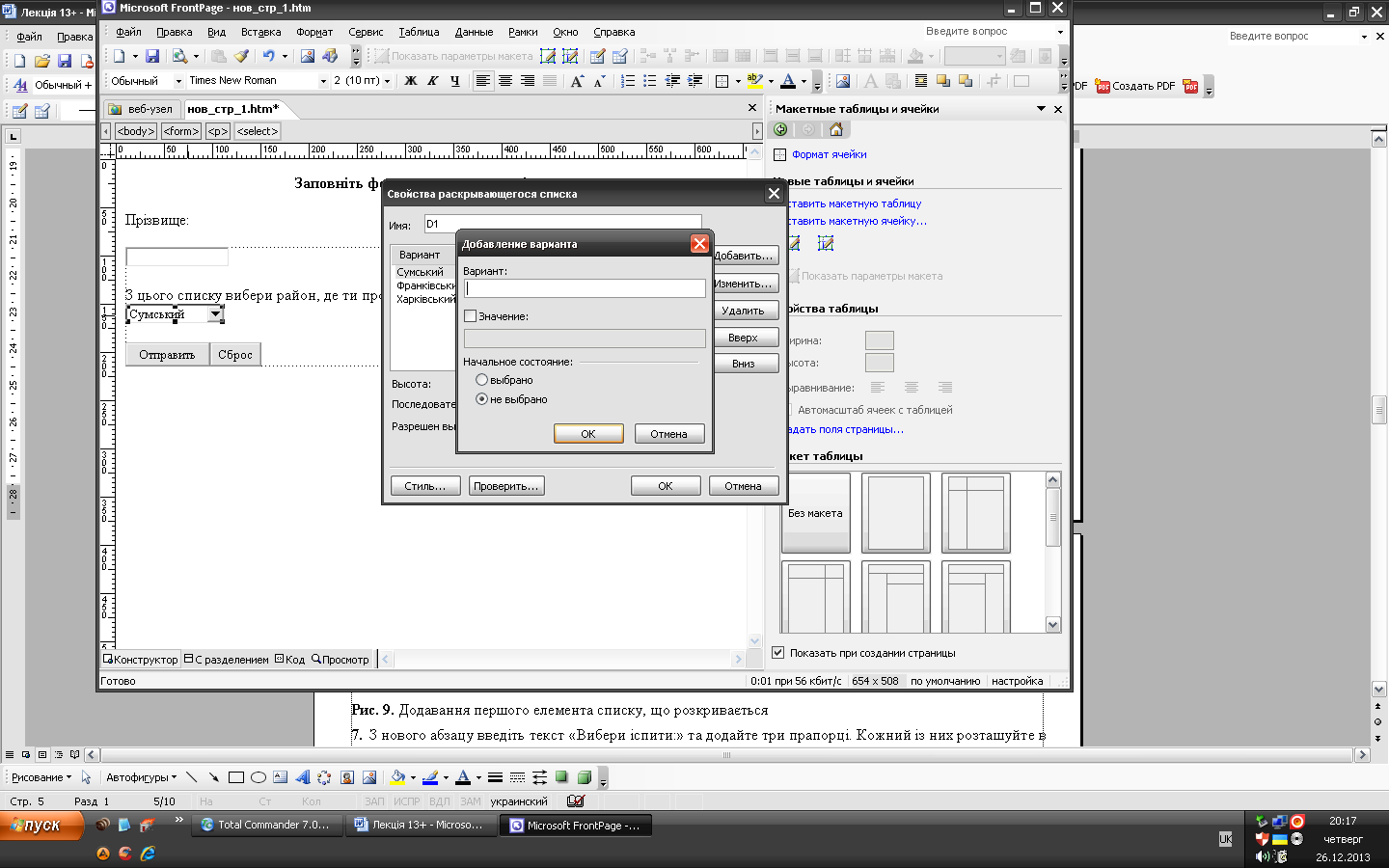Click the font color swatch on Drawing toolbar
Image resolution: width=1389 pixels, height=868 pixels.
463,777
